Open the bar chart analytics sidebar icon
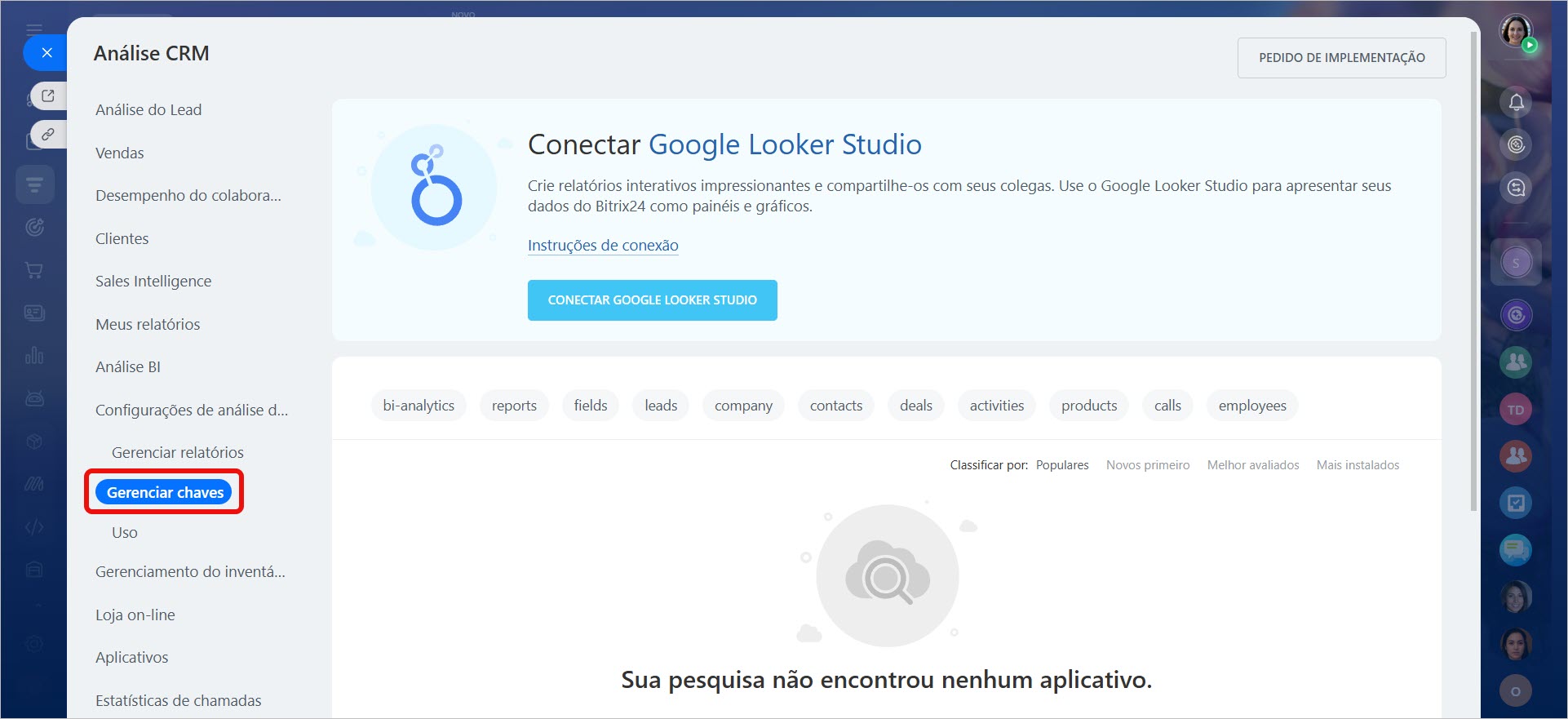 click(34, 356)
